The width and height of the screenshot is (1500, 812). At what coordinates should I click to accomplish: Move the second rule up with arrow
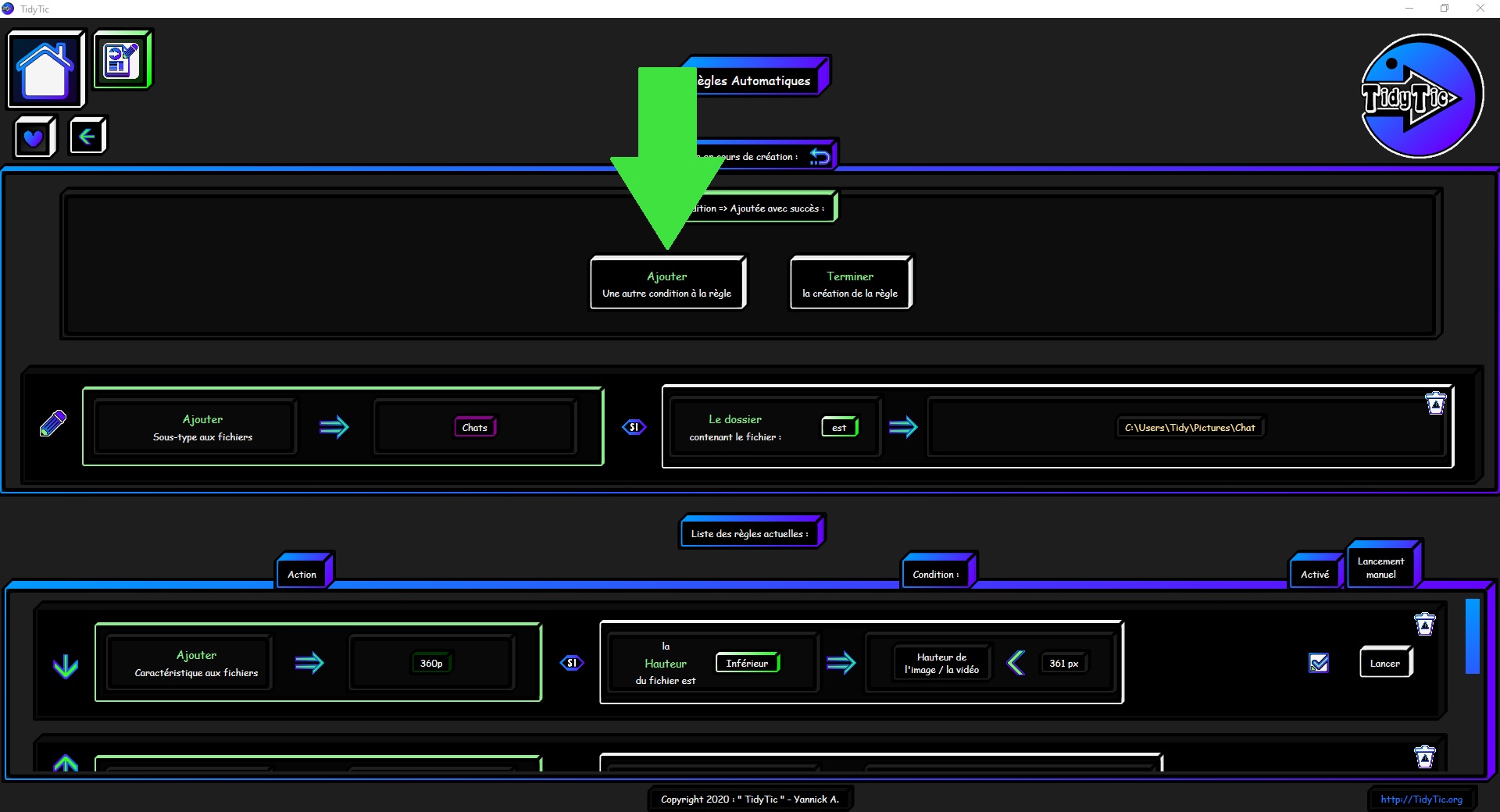[x=66, y=763]
